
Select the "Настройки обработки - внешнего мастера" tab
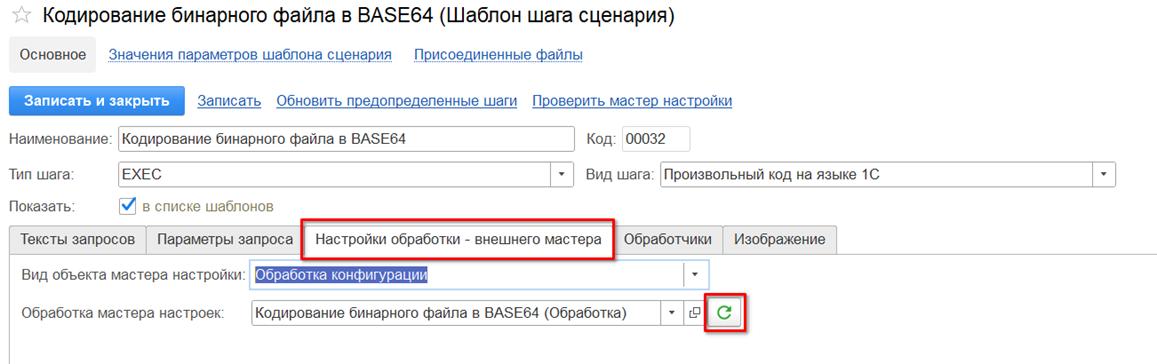click(458, 239)
